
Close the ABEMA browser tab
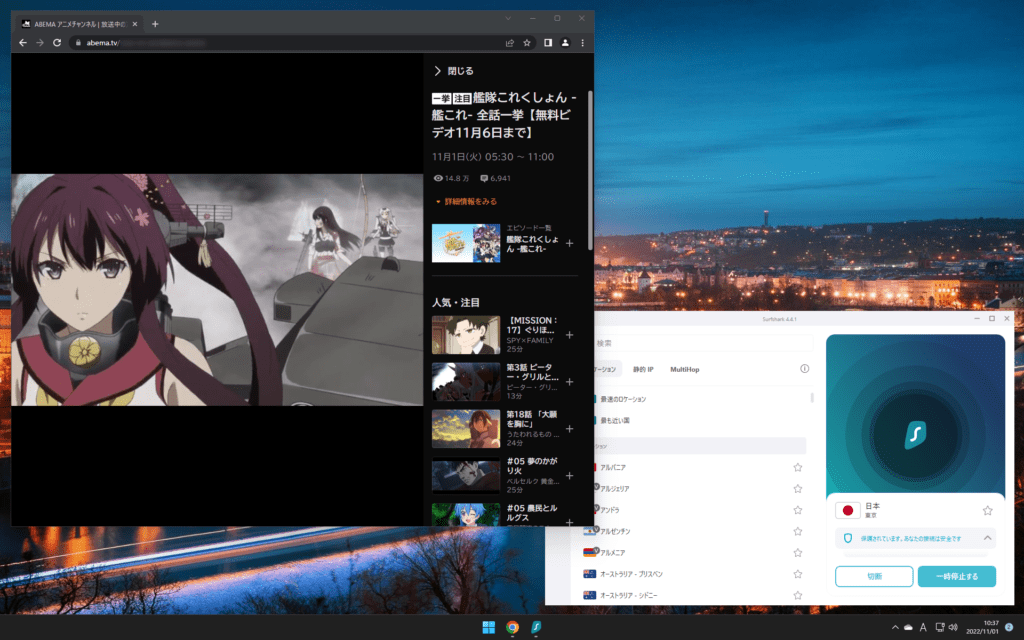pyautogui.click(x=135, y=24)
